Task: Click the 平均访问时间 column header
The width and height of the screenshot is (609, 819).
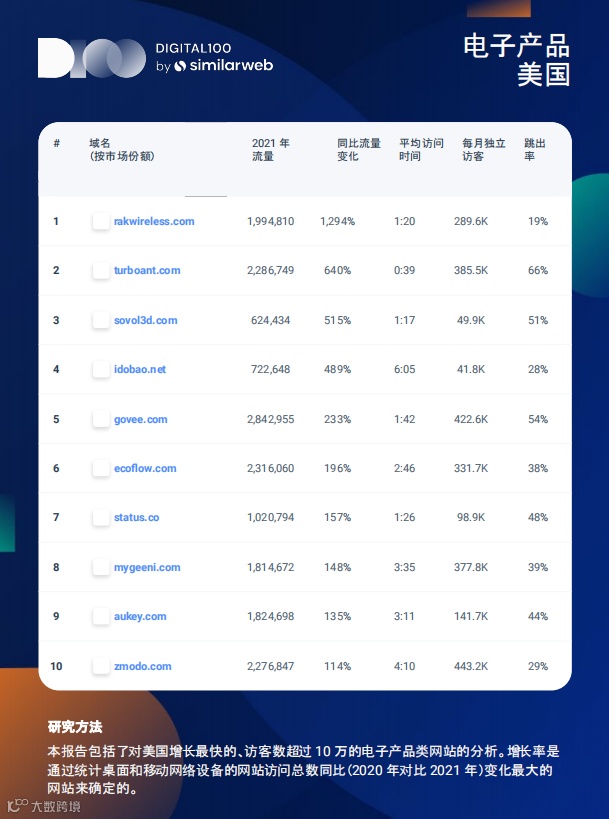Action: pyautogui.click(x=421, y=149)
